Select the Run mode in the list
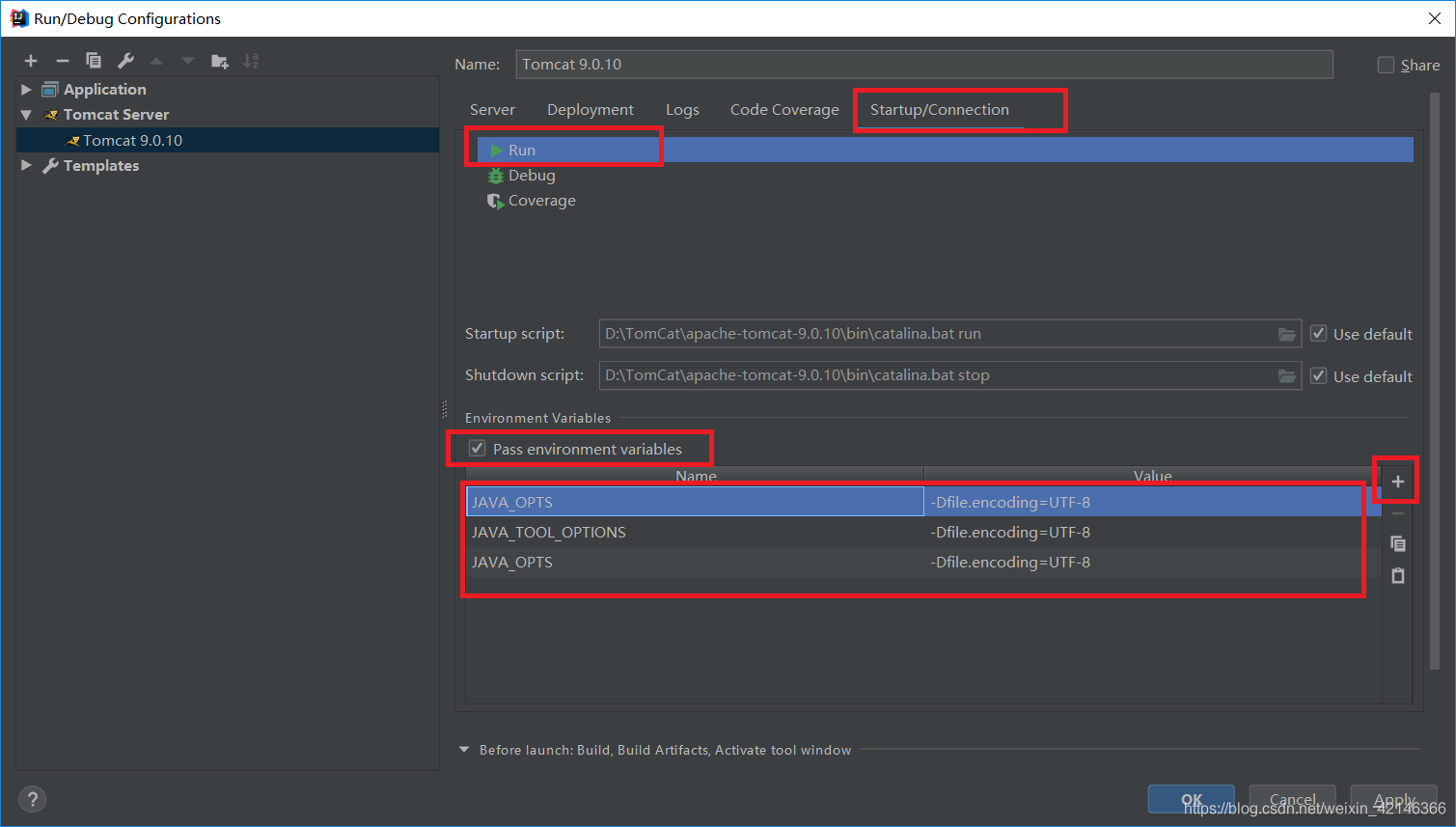Viewport: 1456px width, 827px height. pos(946,150)
